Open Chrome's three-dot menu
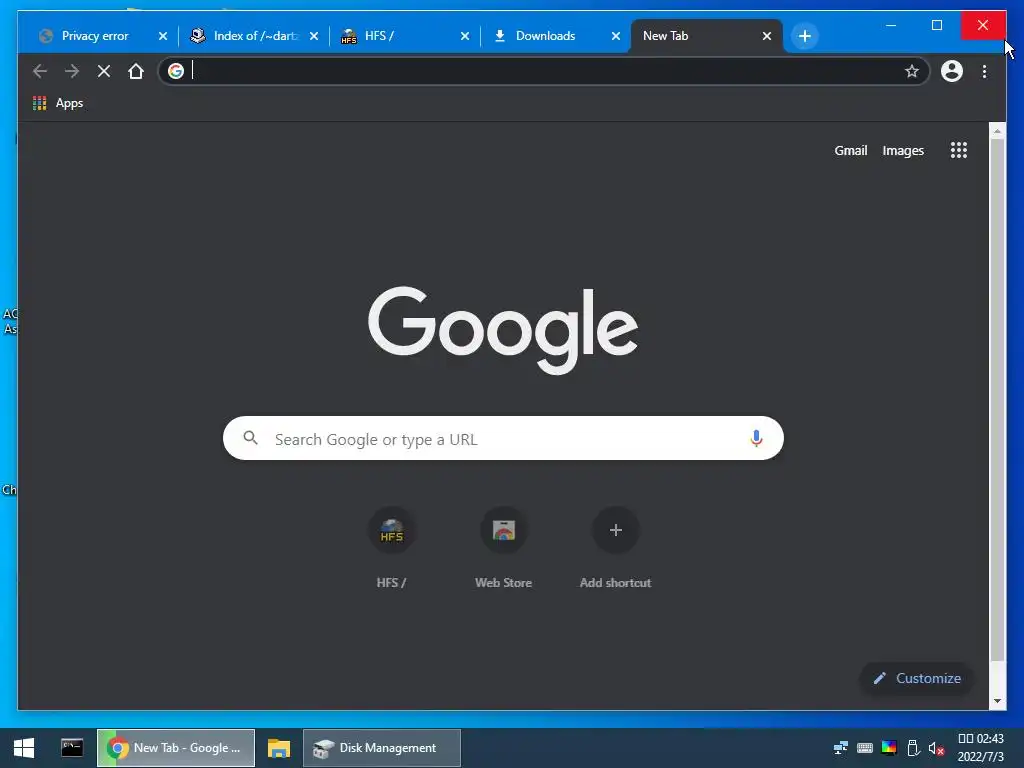This screenshot has width=1024, height=768. pyautogui.click(x=984, y=71)
